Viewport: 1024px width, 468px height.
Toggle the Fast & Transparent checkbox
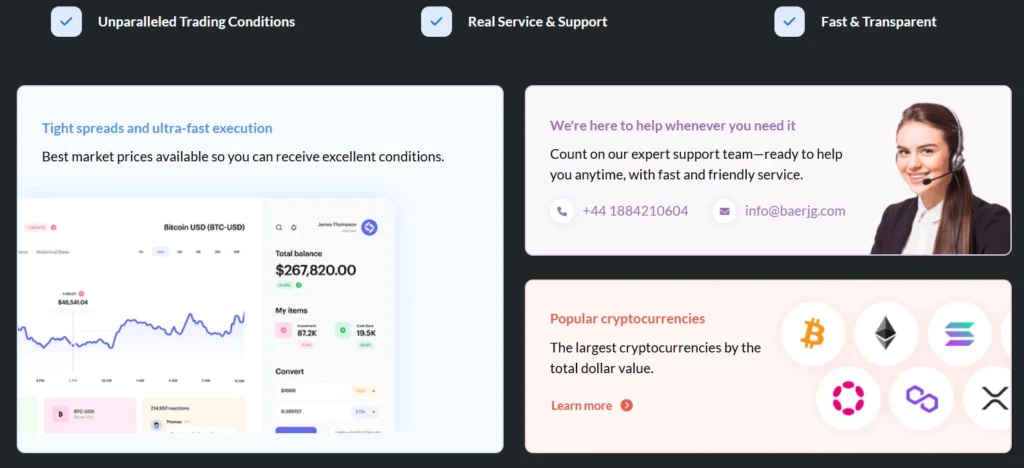tap(789, 21)
